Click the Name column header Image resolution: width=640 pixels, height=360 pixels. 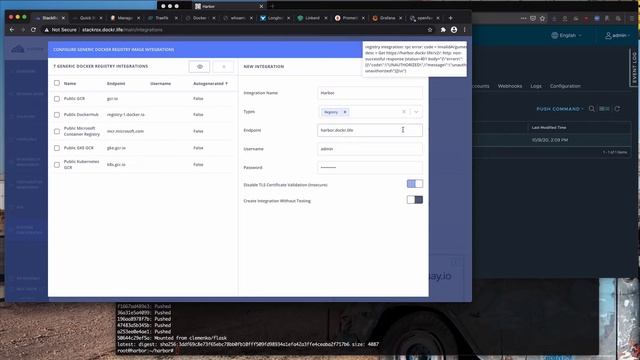coord(70,83)
